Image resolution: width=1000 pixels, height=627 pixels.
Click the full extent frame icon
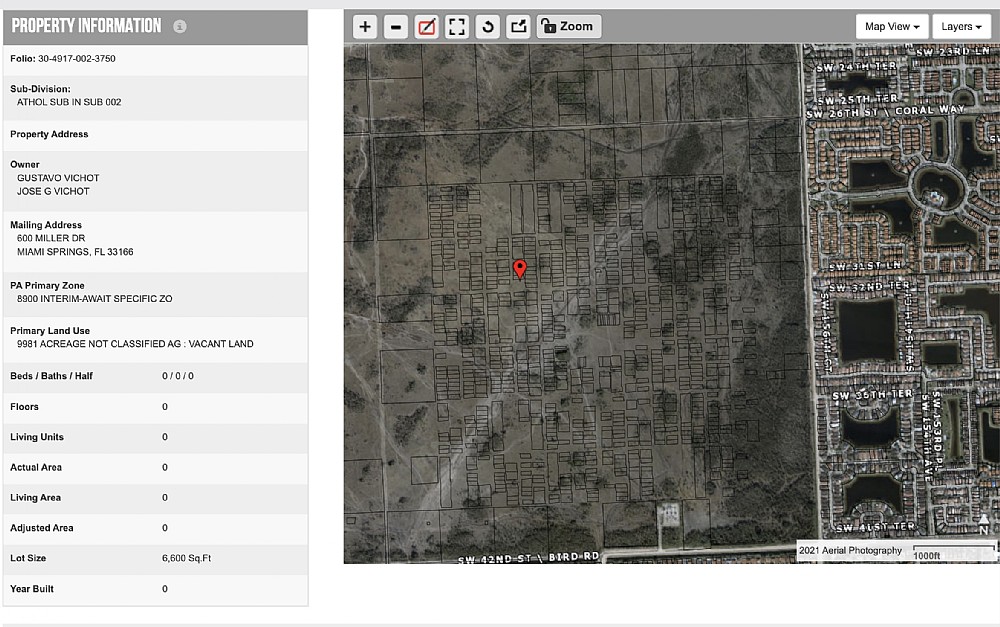point(457,27)
